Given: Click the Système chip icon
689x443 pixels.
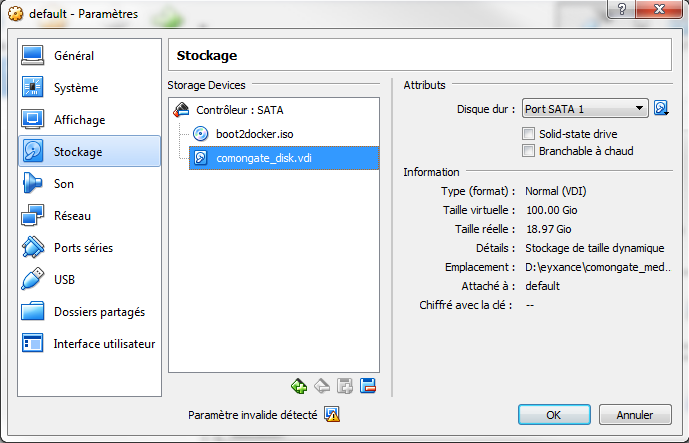Looking at the screenshot, I should coord(33,87).
